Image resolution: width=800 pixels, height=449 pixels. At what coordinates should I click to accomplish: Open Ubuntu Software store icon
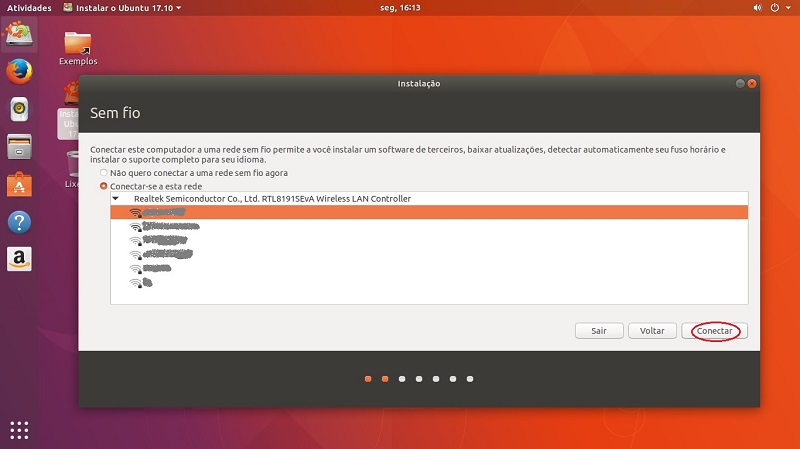19,184
